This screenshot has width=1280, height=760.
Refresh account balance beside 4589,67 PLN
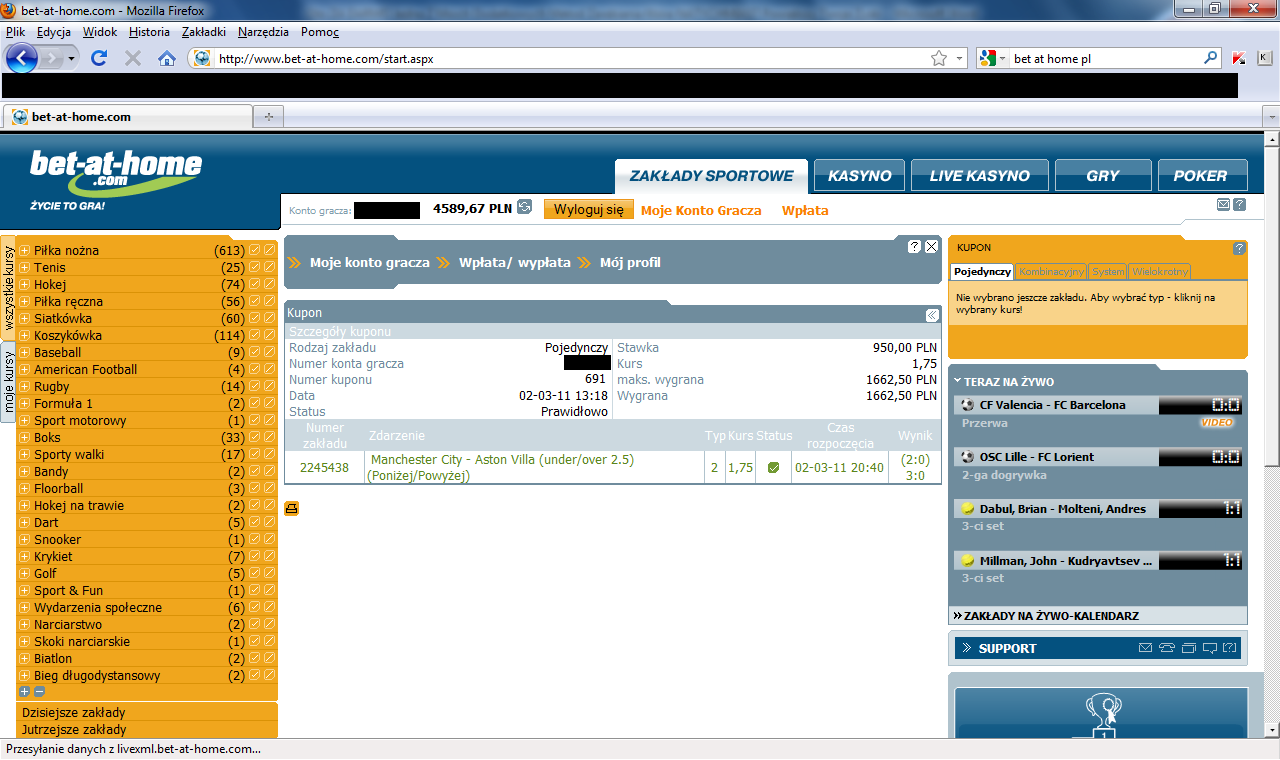tap(525, 209)
